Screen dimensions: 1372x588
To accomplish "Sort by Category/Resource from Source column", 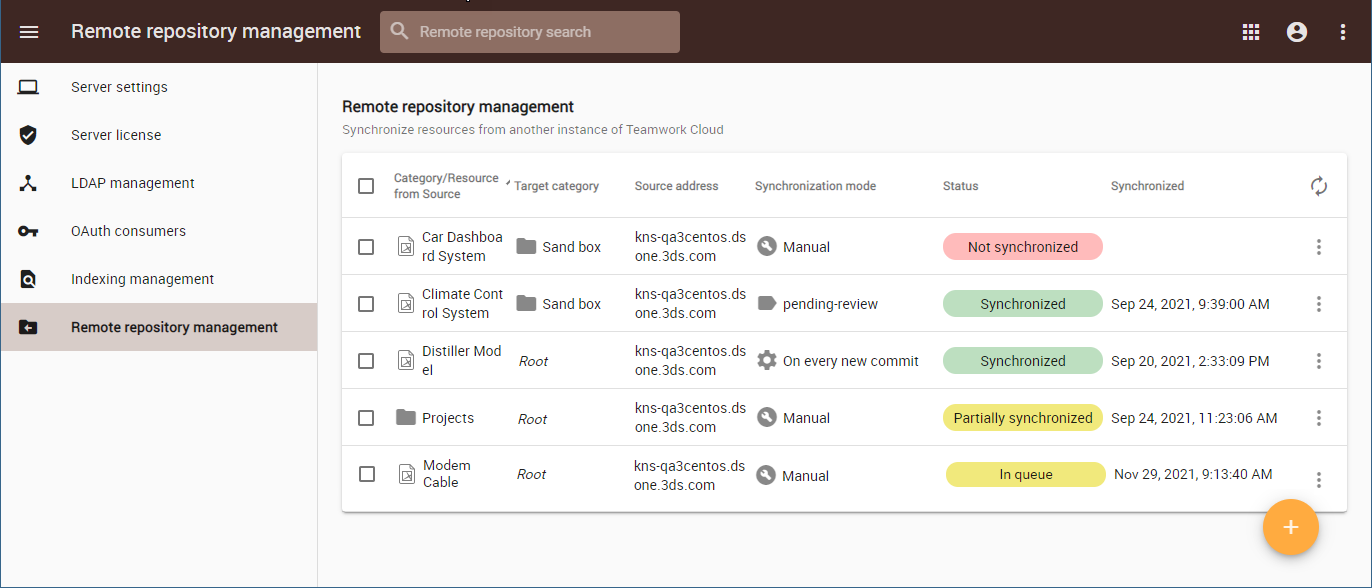I will coord(445,186).
